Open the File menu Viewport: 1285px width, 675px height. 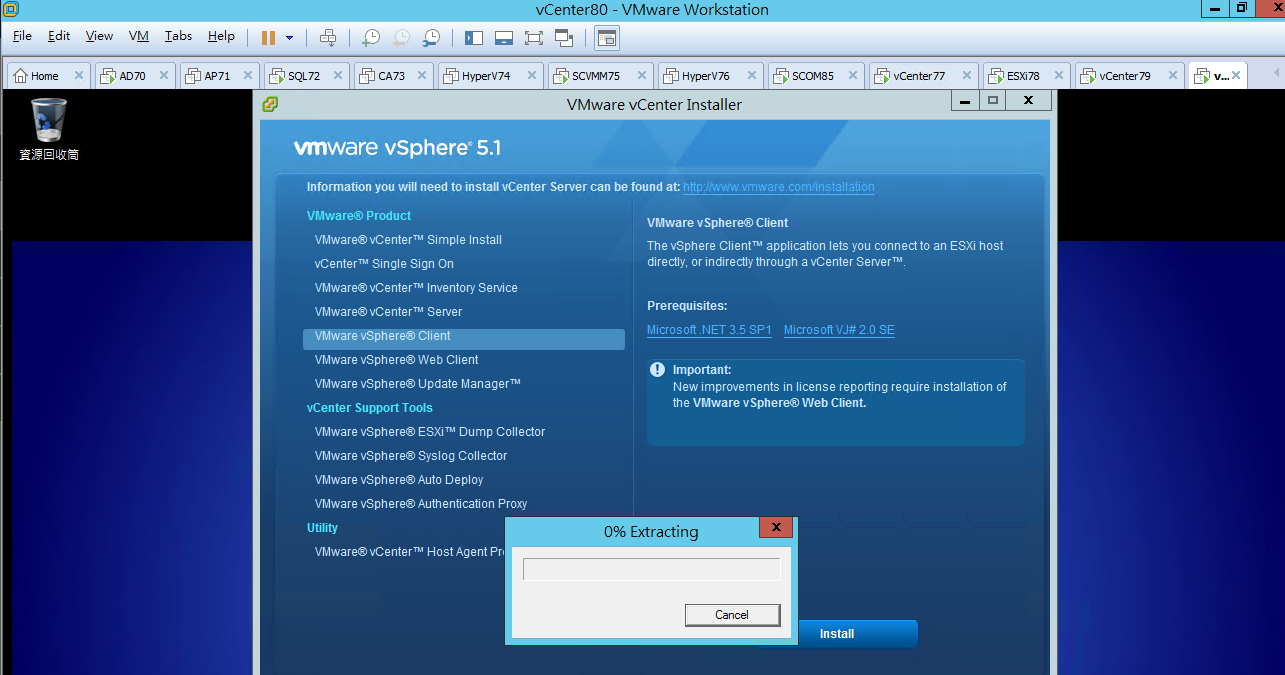22,36
